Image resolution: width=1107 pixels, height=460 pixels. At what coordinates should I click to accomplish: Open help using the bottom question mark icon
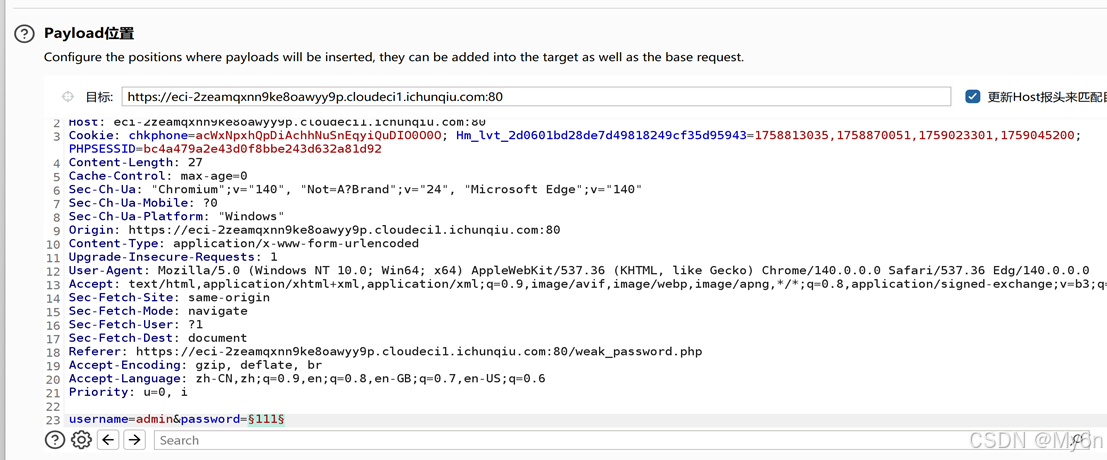click(55, 440)
